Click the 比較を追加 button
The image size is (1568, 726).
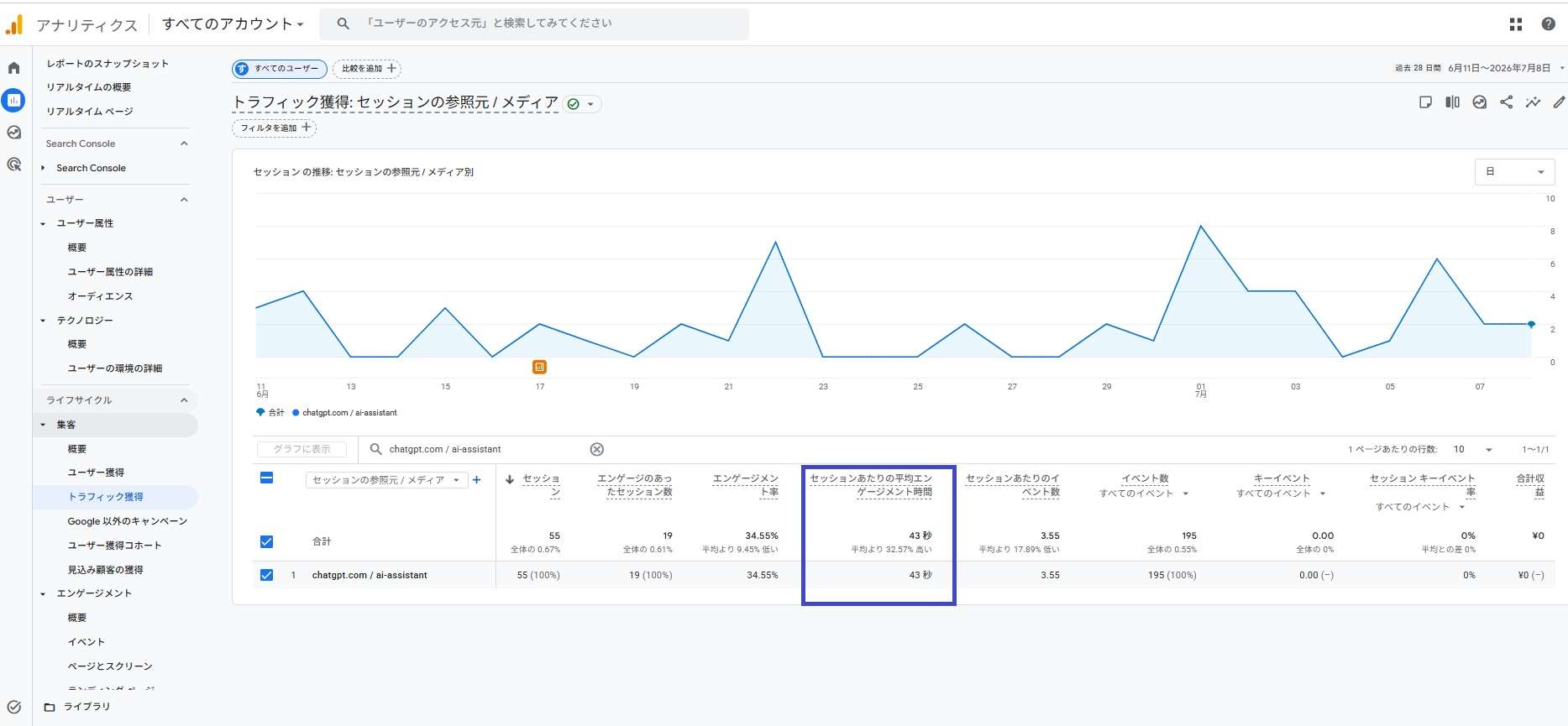[x=367, y=69]
